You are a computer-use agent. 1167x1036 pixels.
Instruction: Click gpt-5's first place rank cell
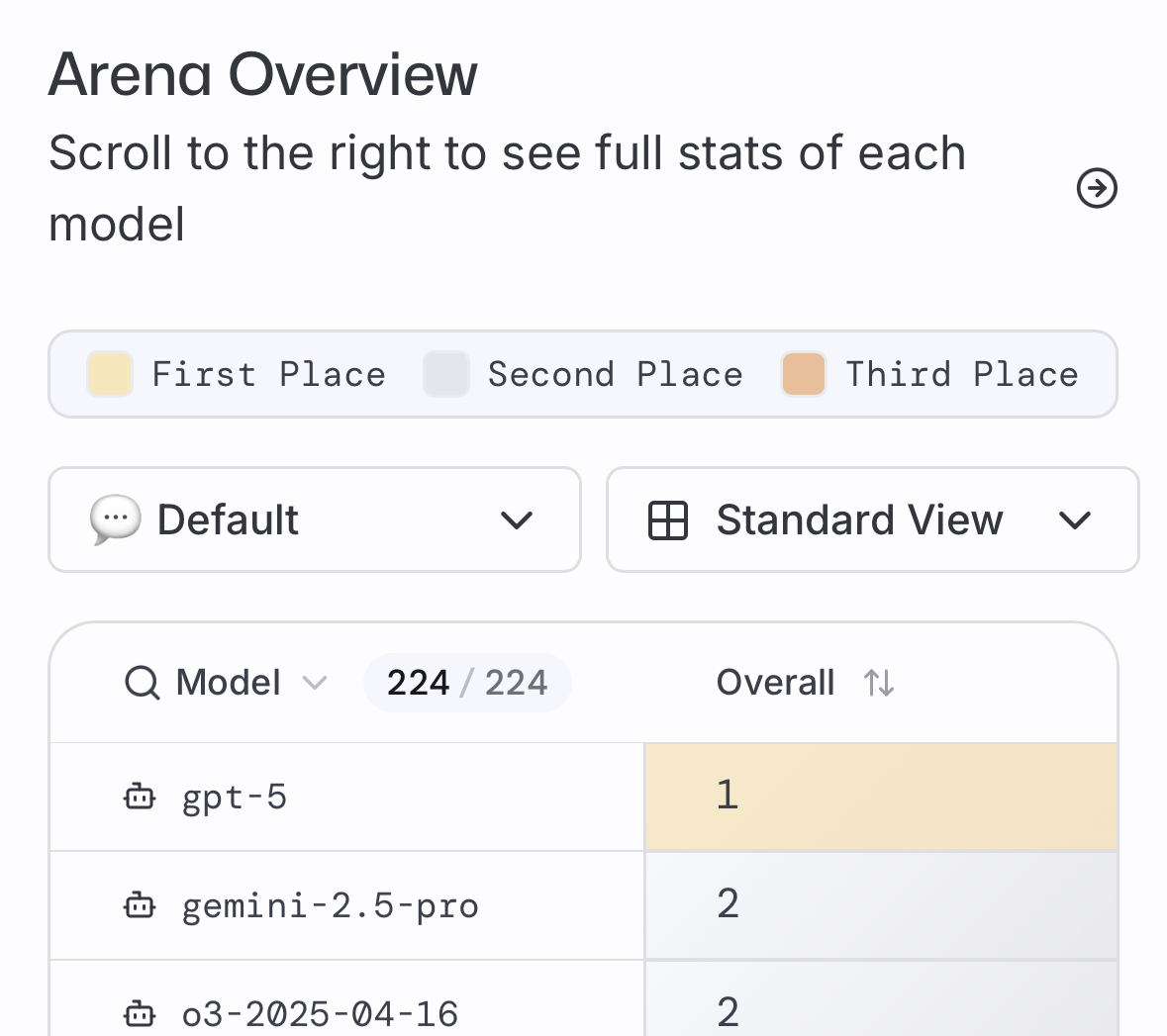click(880, 797)
